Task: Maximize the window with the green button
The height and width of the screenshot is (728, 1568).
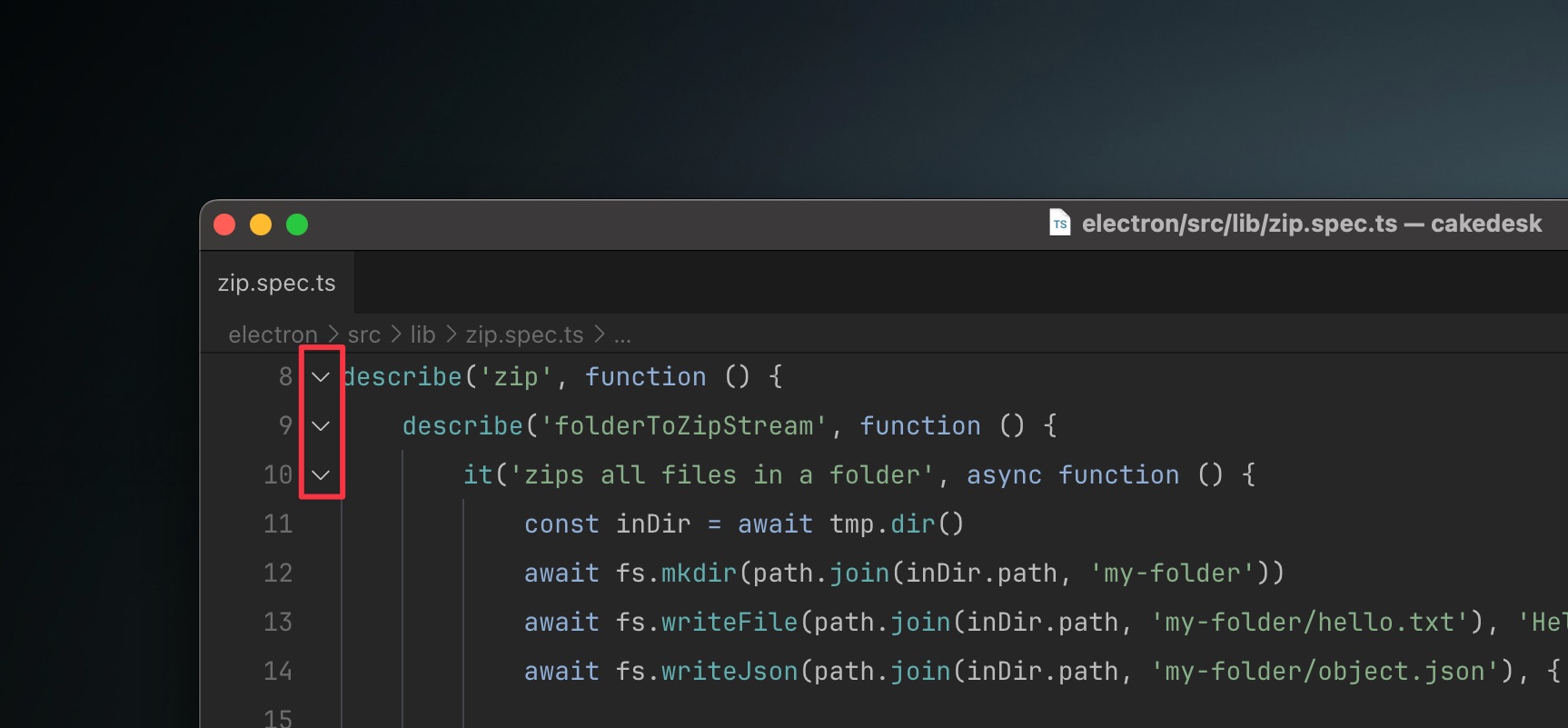Action: pyautogui.click(x=297, y=224)
